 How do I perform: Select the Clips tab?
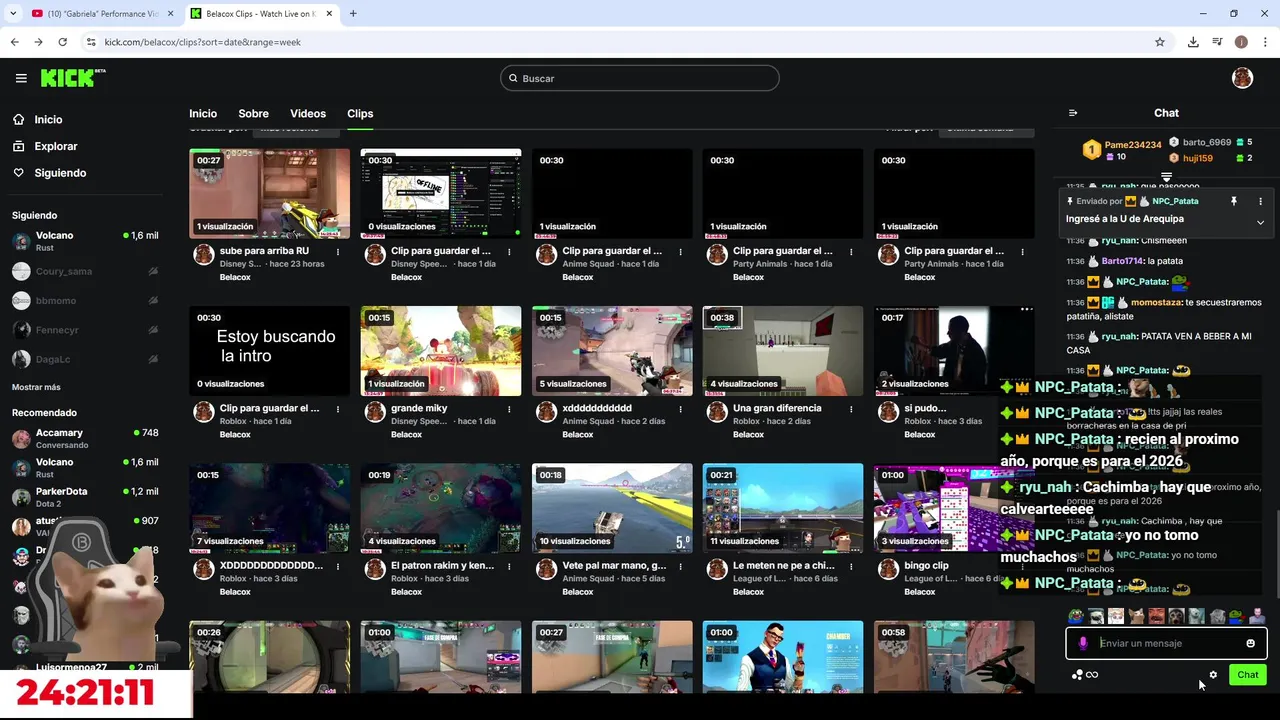(x=360, y=114)
